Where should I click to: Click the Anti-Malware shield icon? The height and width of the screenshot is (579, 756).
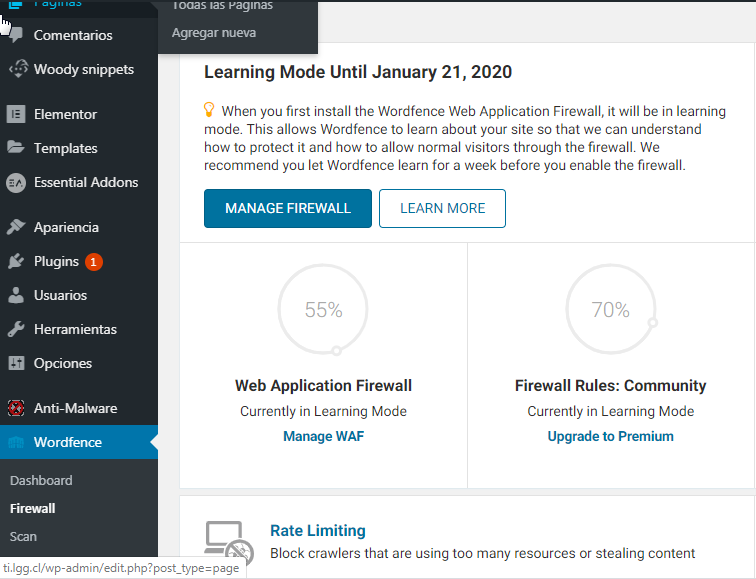point(16,408)
